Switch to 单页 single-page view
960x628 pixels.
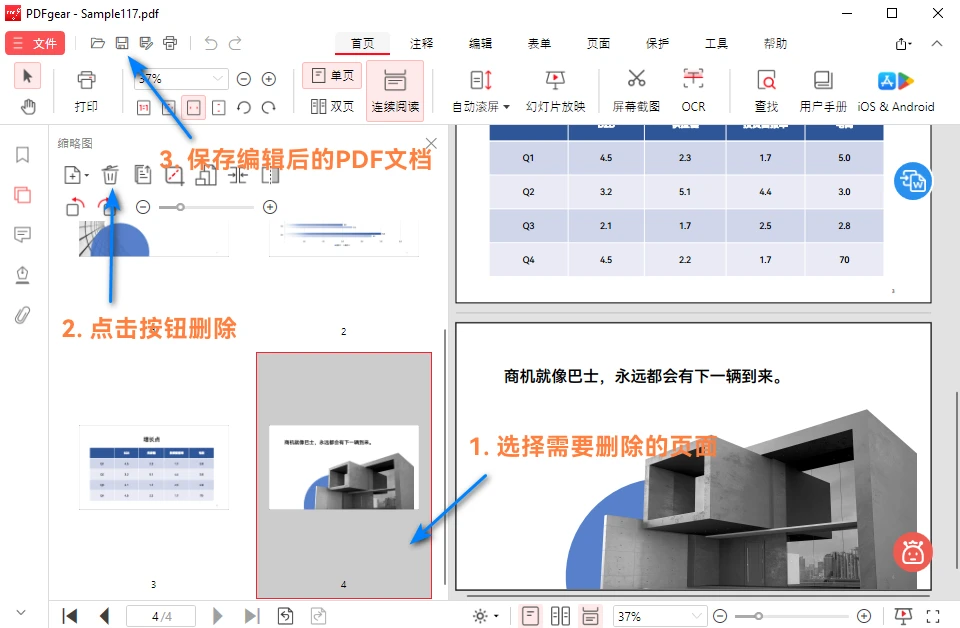click(x=331, y=74)
